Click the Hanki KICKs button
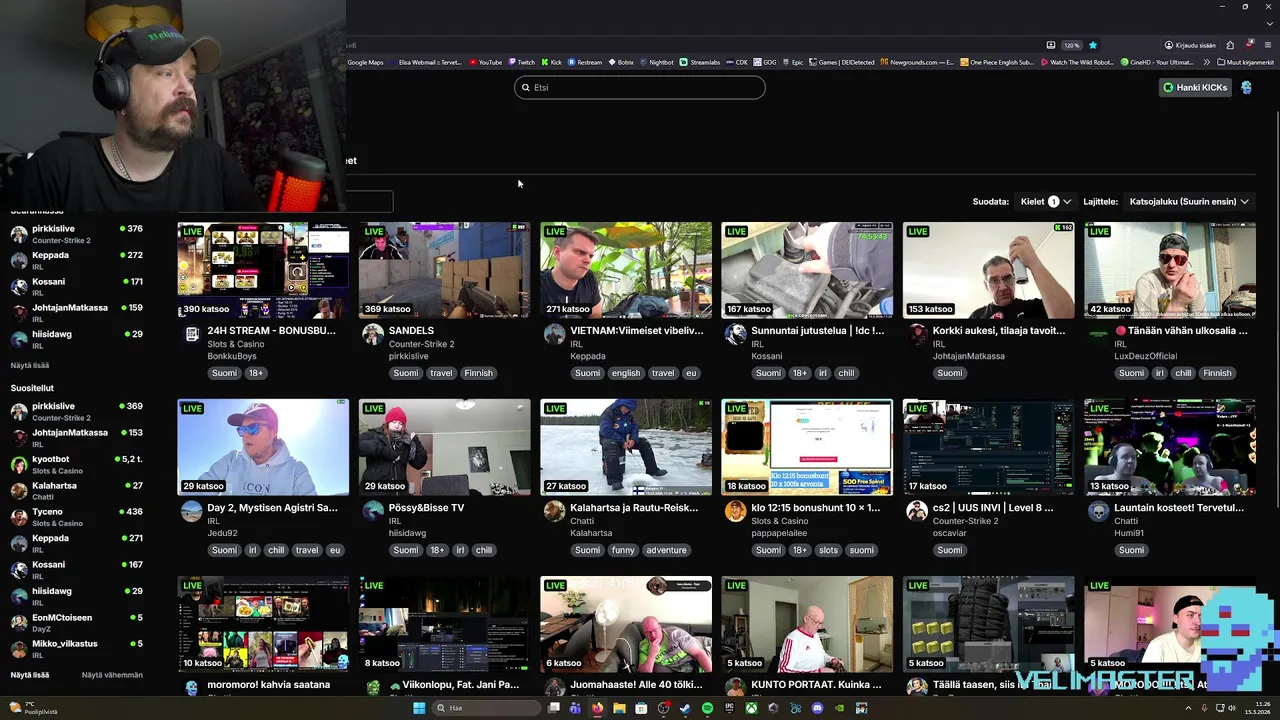The height and width of the screenshot is (720, 1280). click(x=1195, y=87)
